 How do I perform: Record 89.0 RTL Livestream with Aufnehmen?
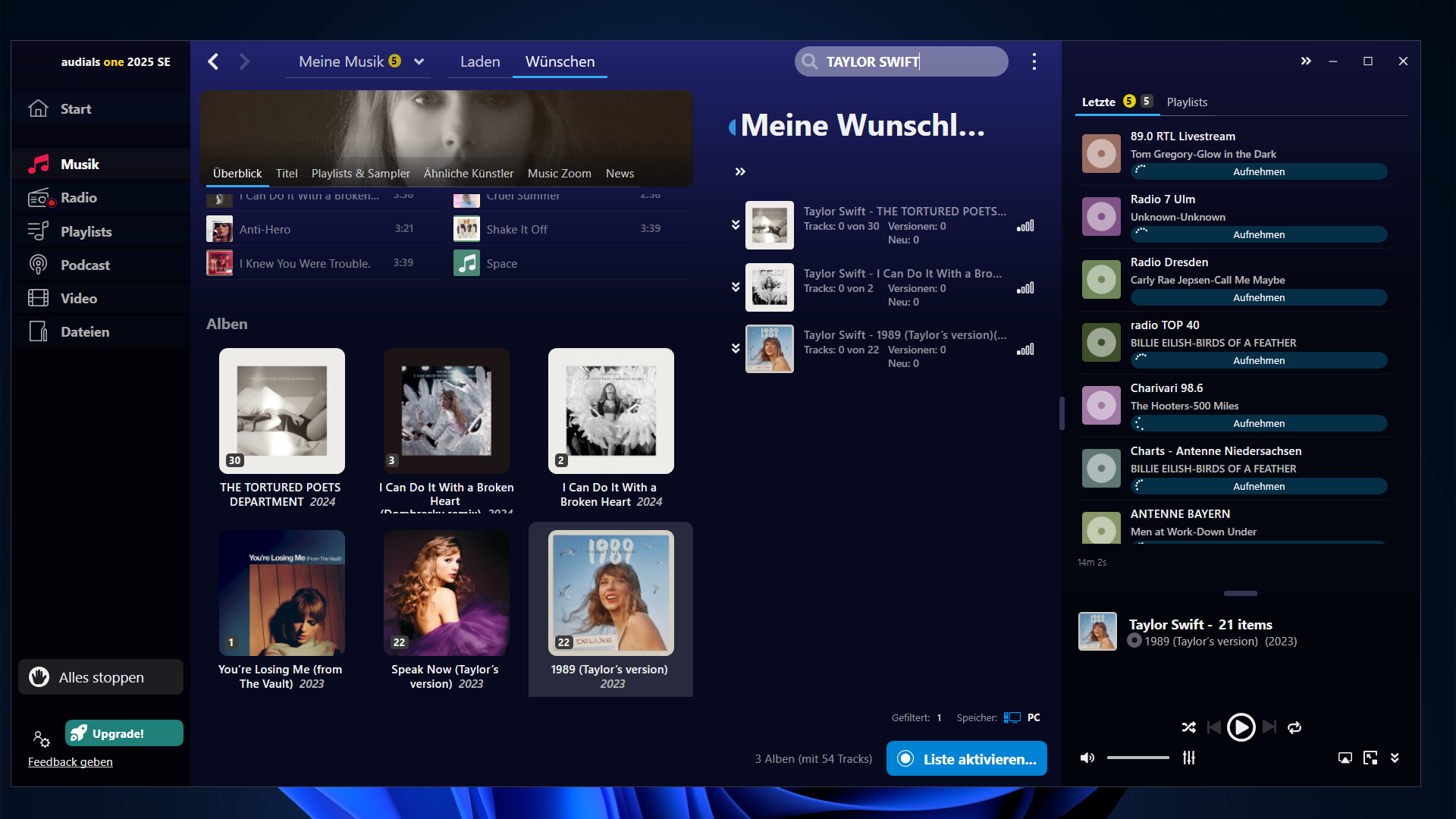[x=1259, y=172]
